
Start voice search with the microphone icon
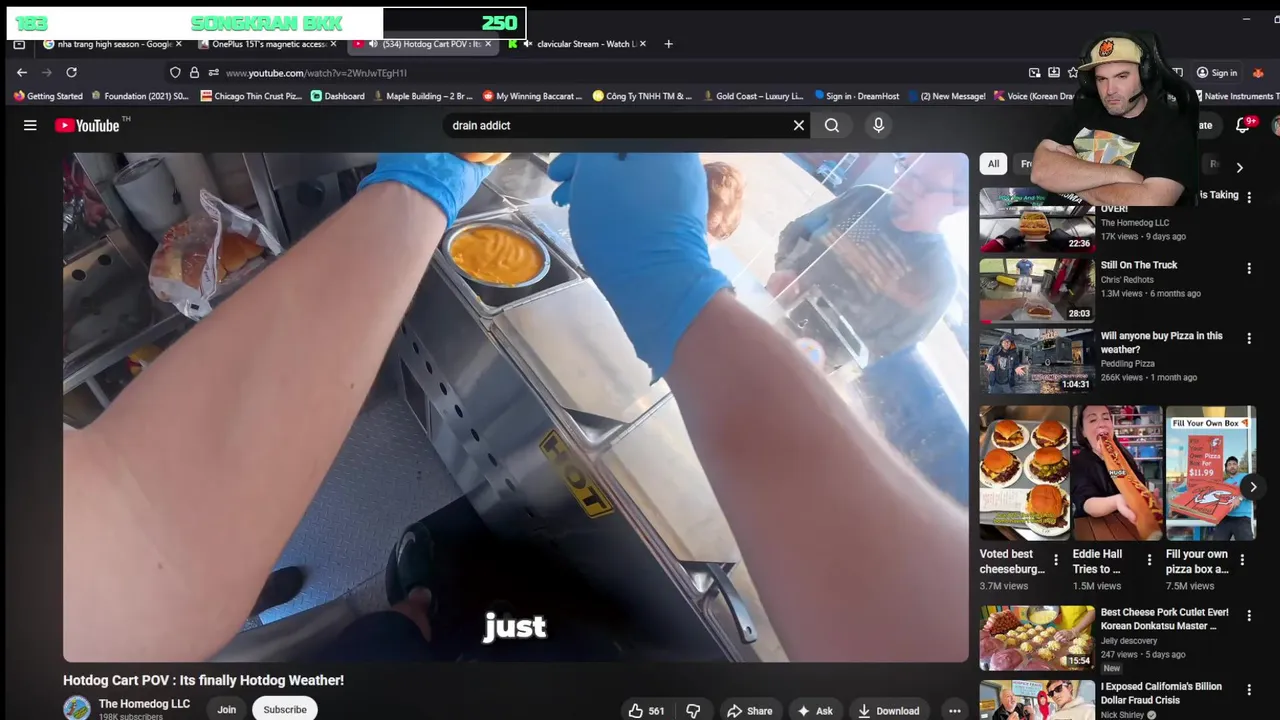point(878,125)
